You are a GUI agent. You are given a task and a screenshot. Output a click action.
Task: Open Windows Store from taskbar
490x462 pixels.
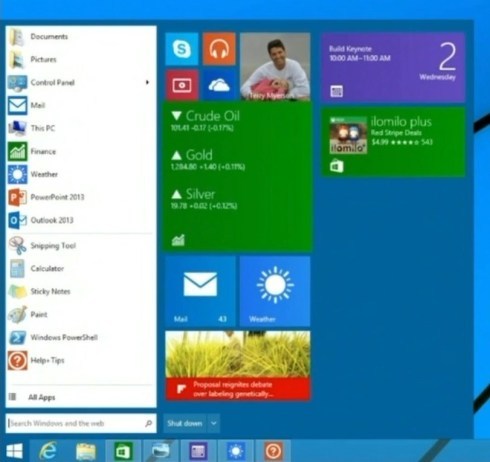[x=124, y=451]
